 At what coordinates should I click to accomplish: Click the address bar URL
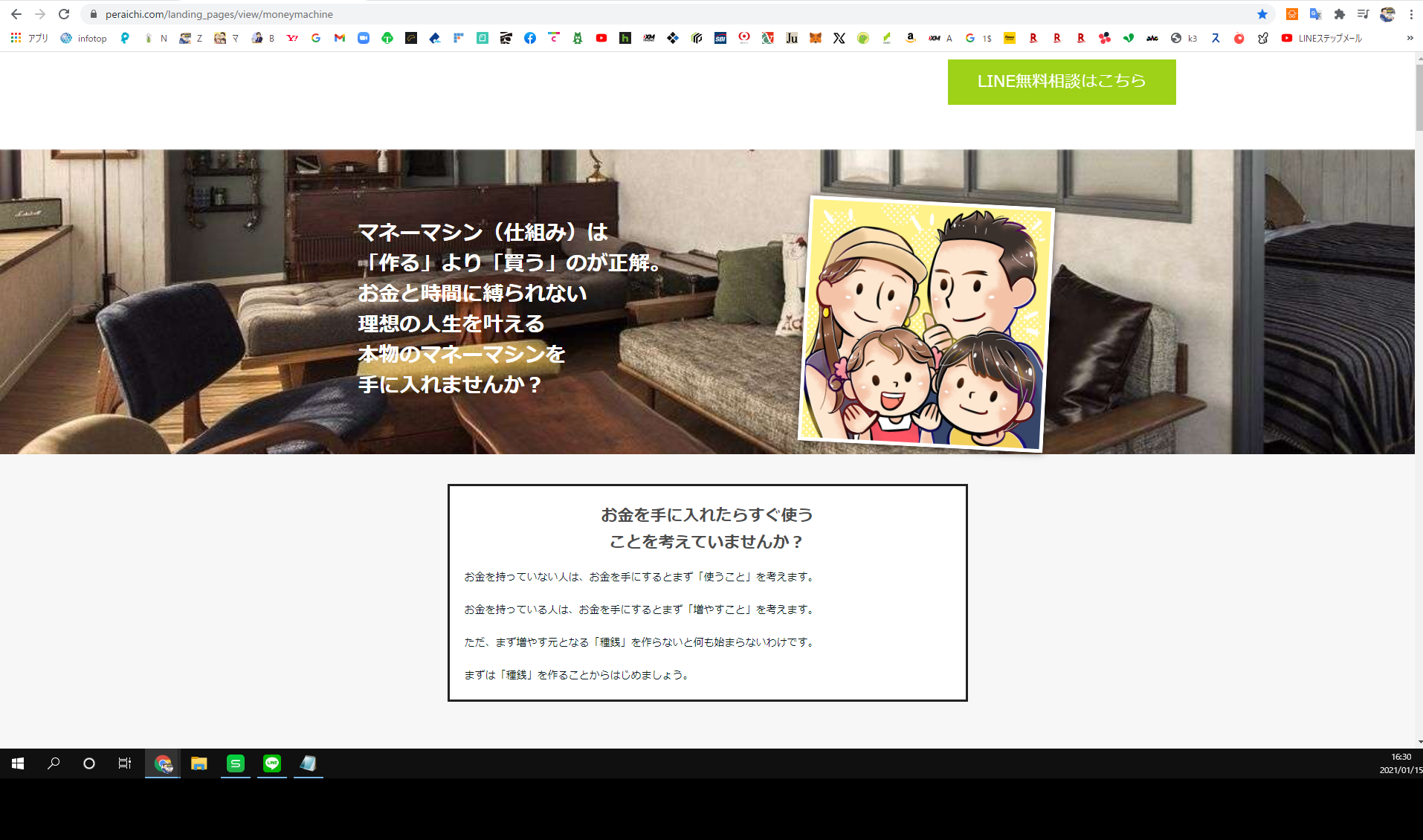point(219,14)
